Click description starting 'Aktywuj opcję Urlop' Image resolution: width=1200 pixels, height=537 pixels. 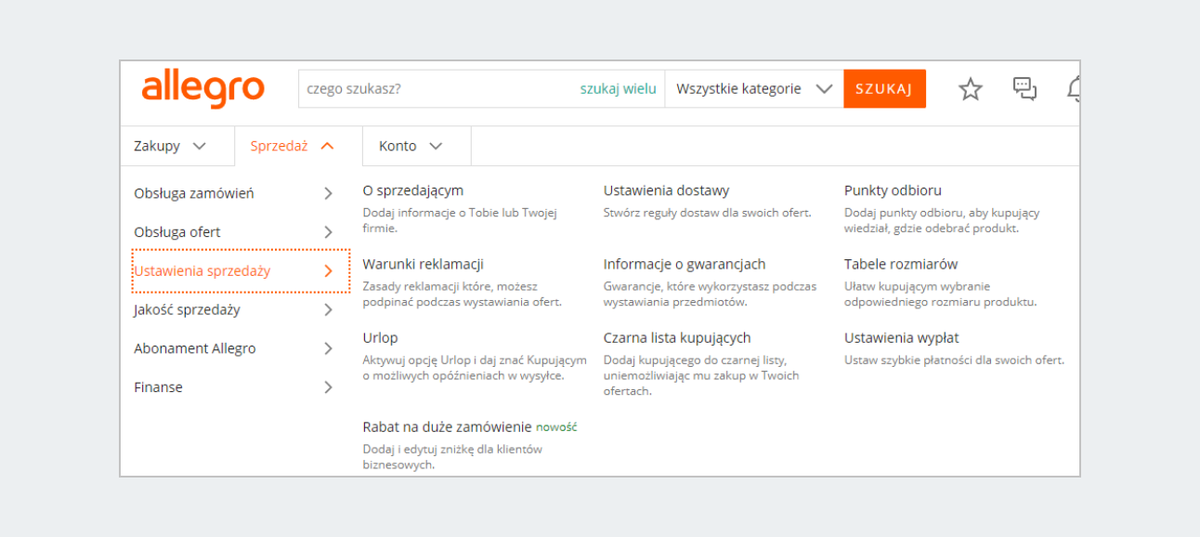tap(474, 368)
